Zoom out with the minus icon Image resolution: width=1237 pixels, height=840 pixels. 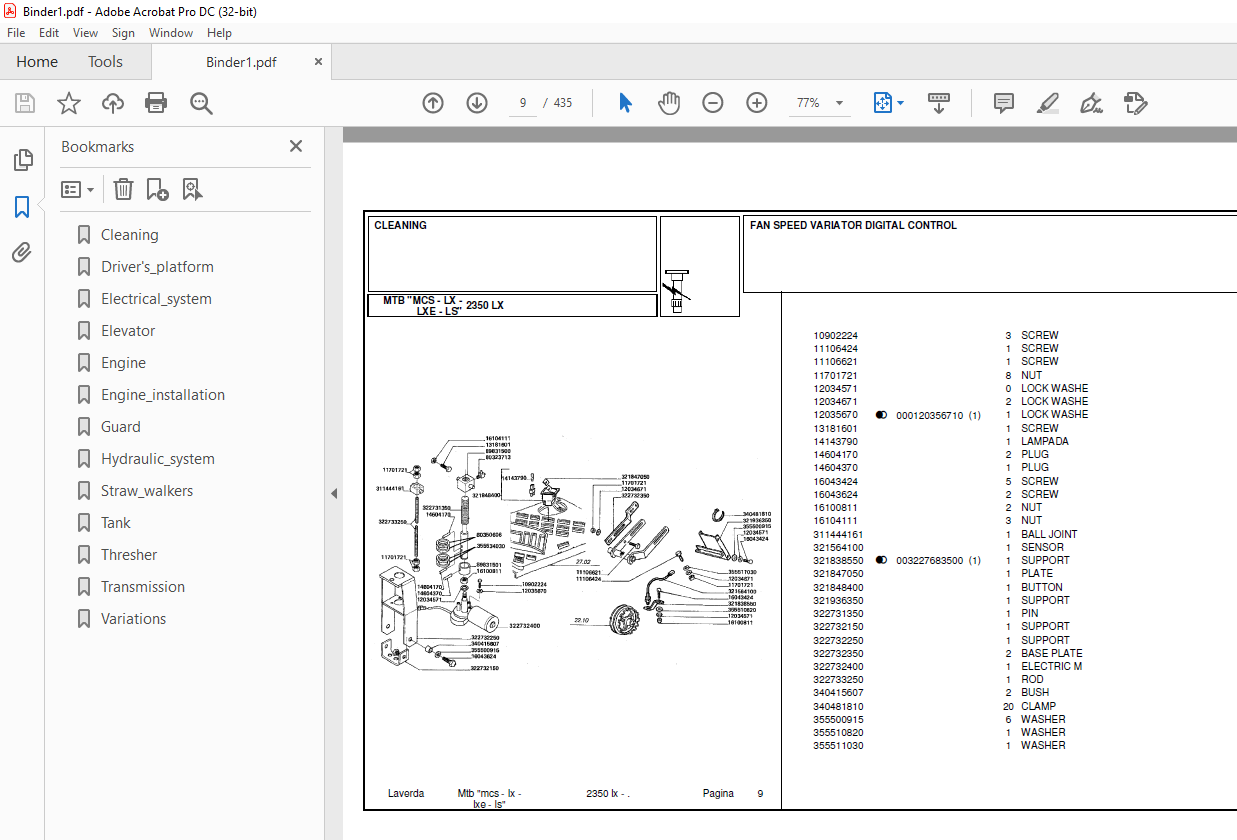click(713, 103)
